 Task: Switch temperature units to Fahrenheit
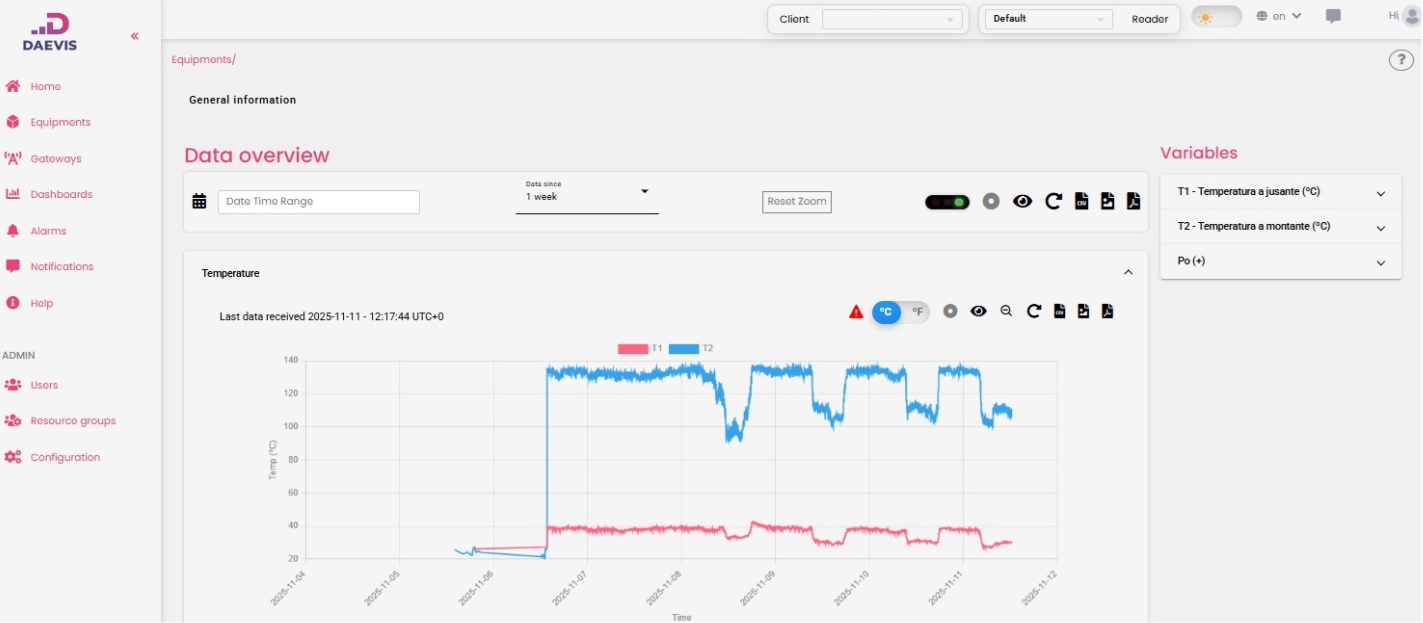pyautogui.click(x=917, y=312)
